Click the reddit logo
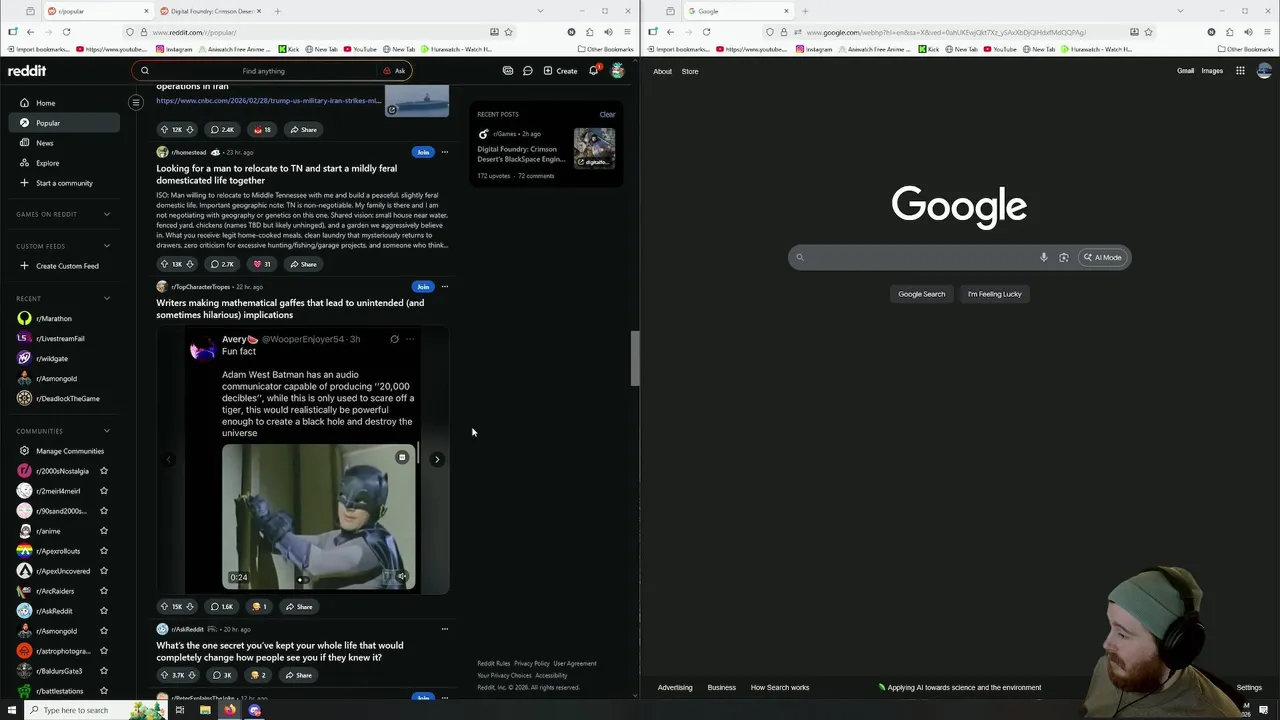This screenshot has width=1280, height=720. click(x=27, y=71)
